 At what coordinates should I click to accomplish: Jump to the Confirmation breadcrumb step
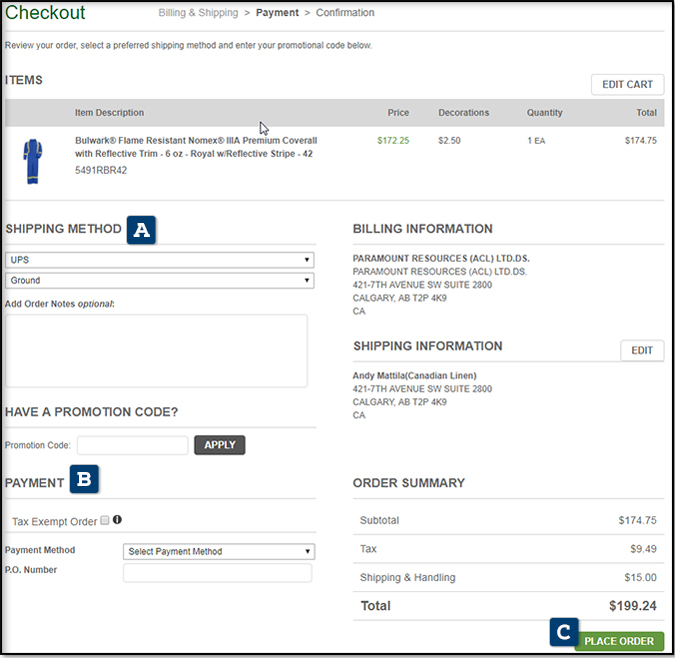(345, 13)
